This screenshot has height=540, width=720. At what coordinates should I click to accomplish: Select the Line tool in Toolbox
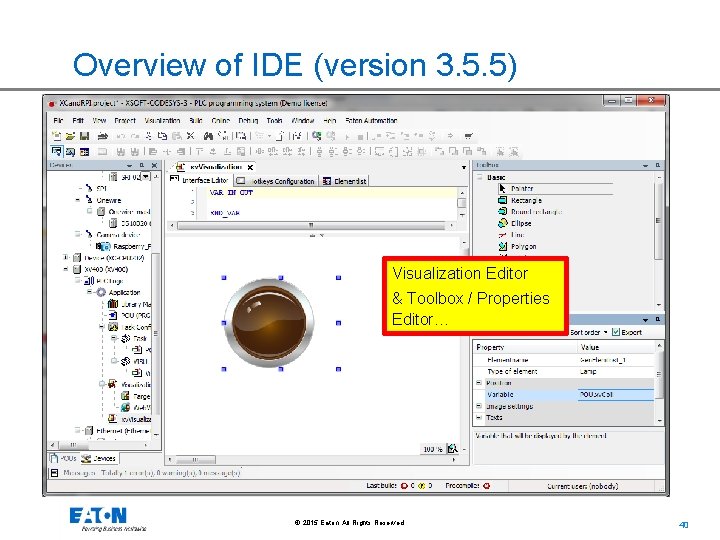(x=512, y=235)
